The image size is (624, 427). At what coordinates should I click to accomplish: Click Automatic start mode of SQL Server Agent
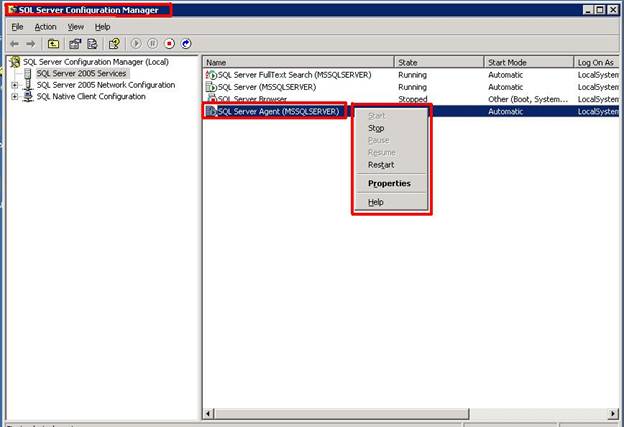pyautogui.click(x=505, y=111)
